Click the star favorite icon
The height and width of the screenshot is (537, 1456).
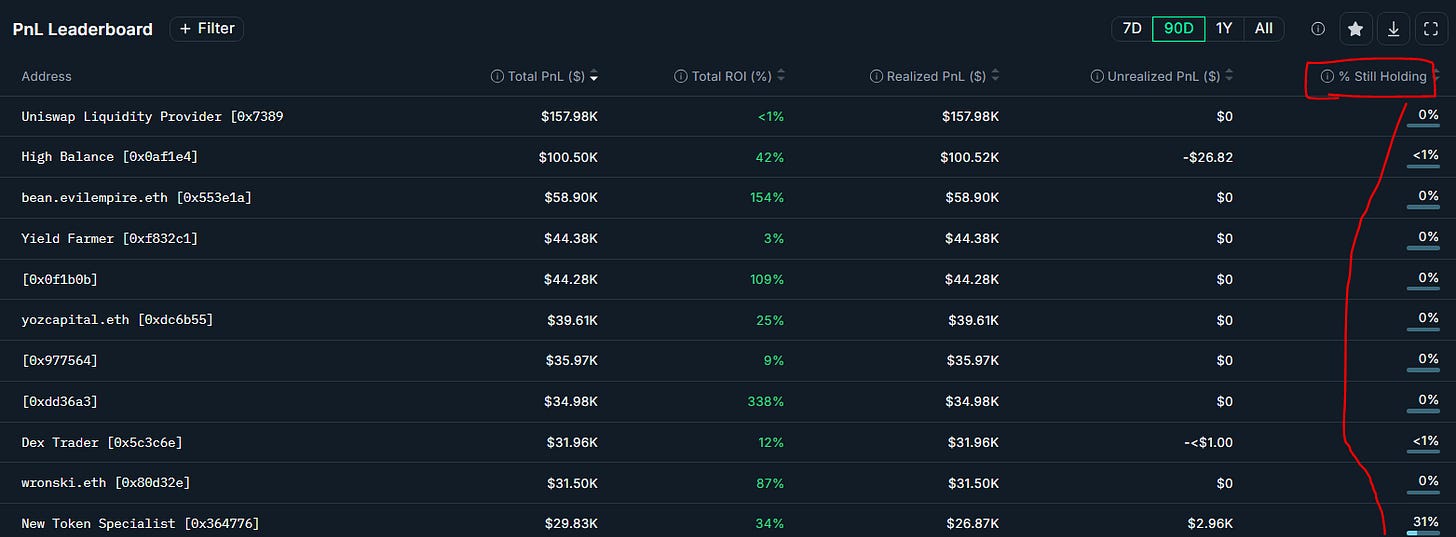(1356, 29)
